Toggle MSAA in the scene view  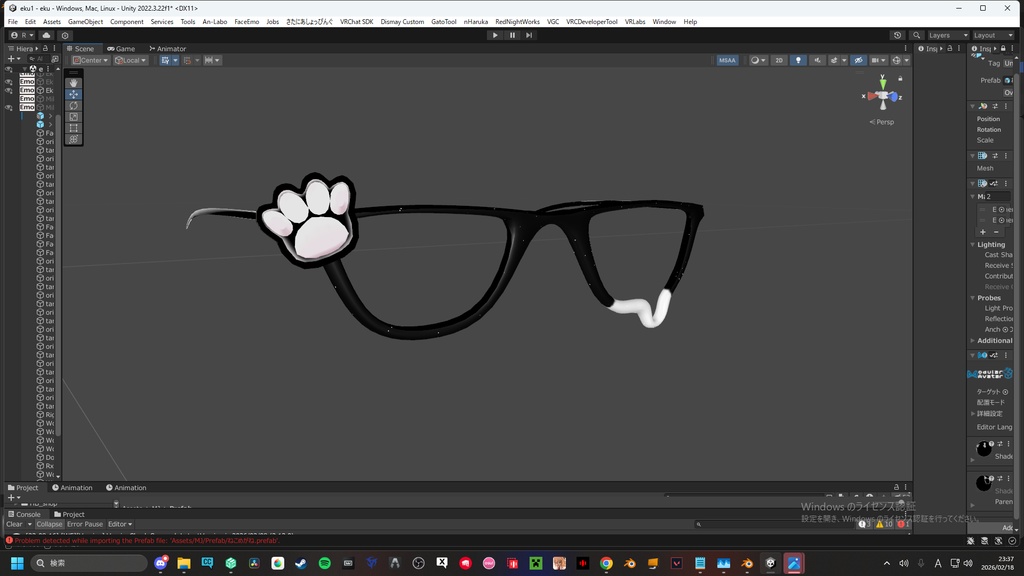[727, 60]
